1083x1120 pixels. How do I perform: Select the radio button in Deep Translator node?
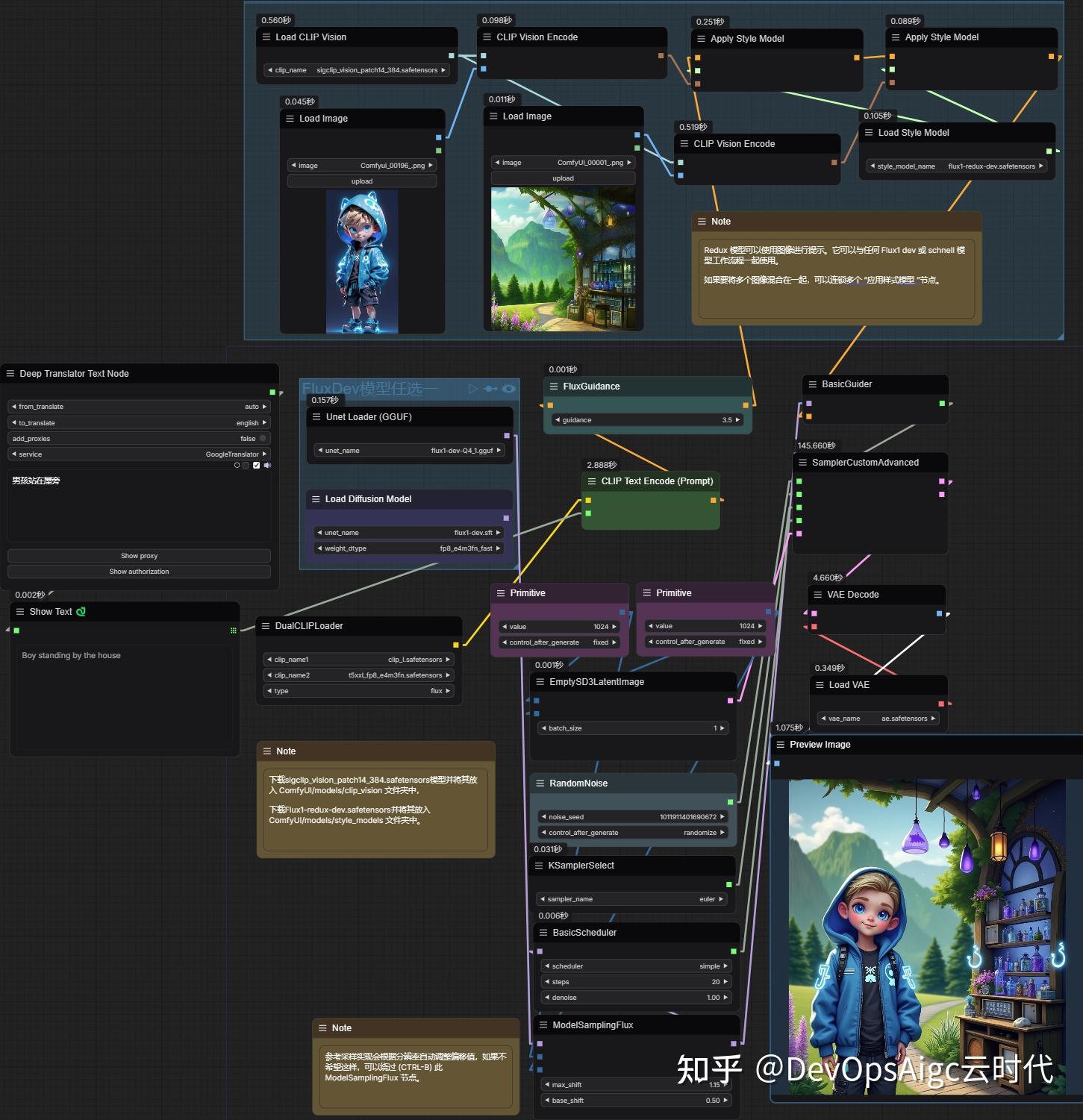click(237, 465)
